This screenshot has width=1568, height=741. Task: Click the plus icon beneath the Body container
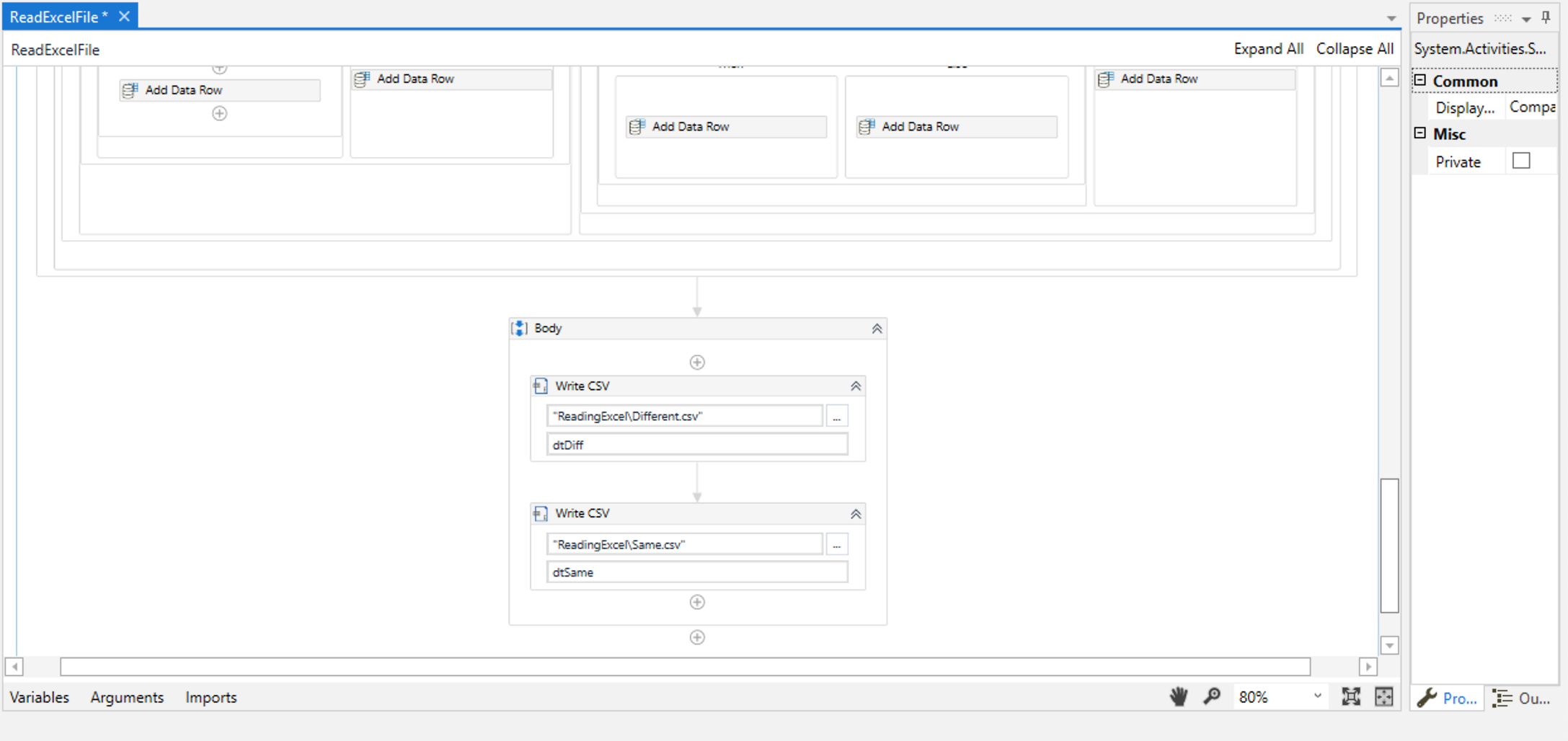[697, 637]
